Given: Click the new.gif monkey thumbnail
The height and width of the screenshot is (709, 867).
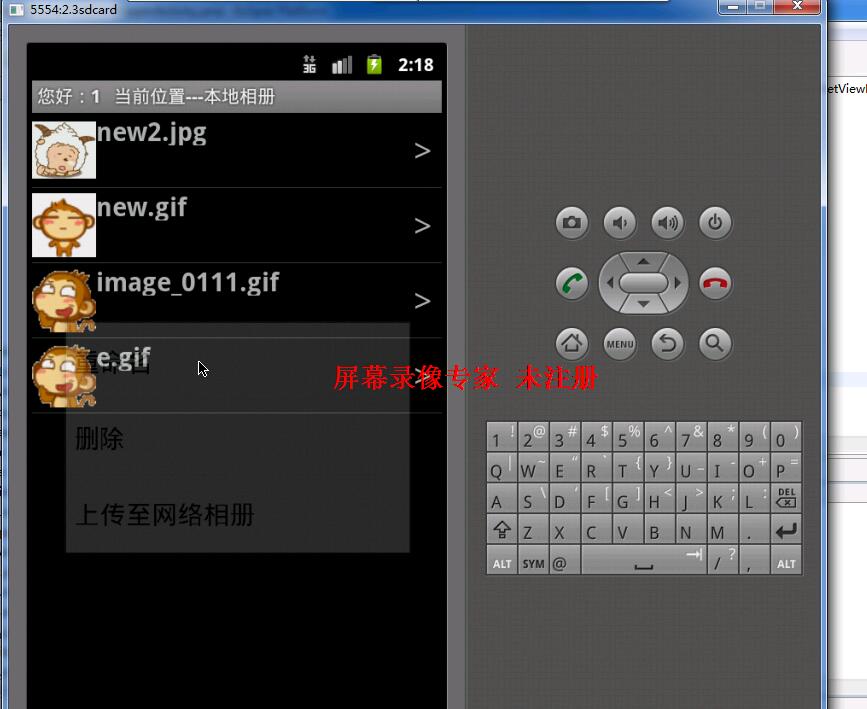Looking at the screenshot, I should 64,225.
